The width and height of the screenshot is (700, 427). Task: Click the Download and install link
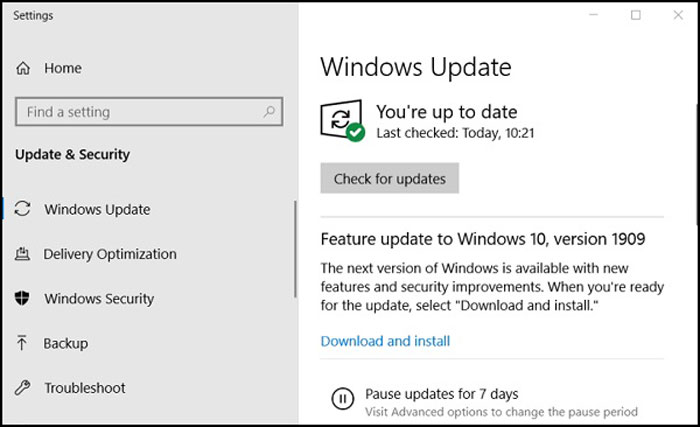tap(385, 341)
